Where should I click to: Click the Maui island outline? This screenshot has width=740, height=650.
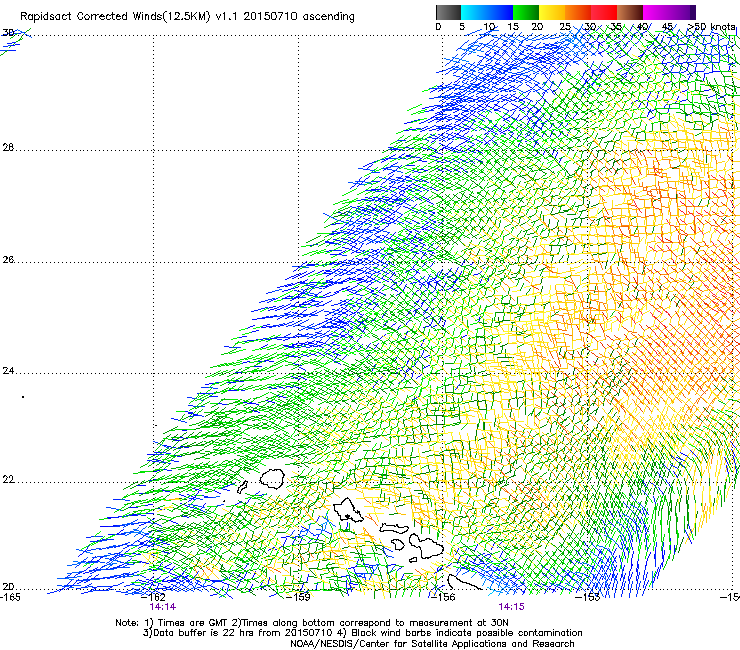click(x=426, y=546)
